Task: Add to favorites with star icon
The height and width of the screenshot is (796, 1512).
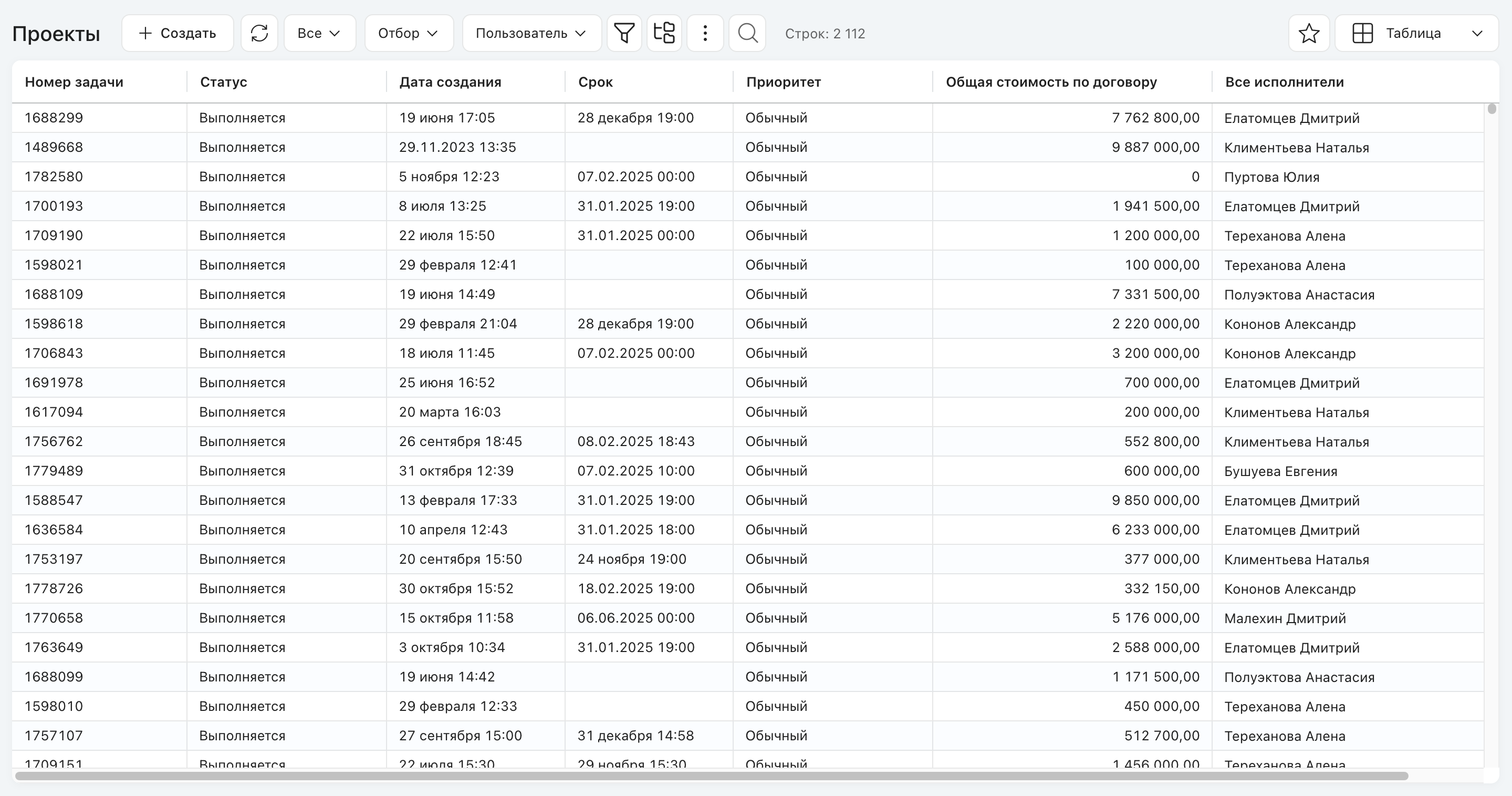Action: pos(1309,34)
